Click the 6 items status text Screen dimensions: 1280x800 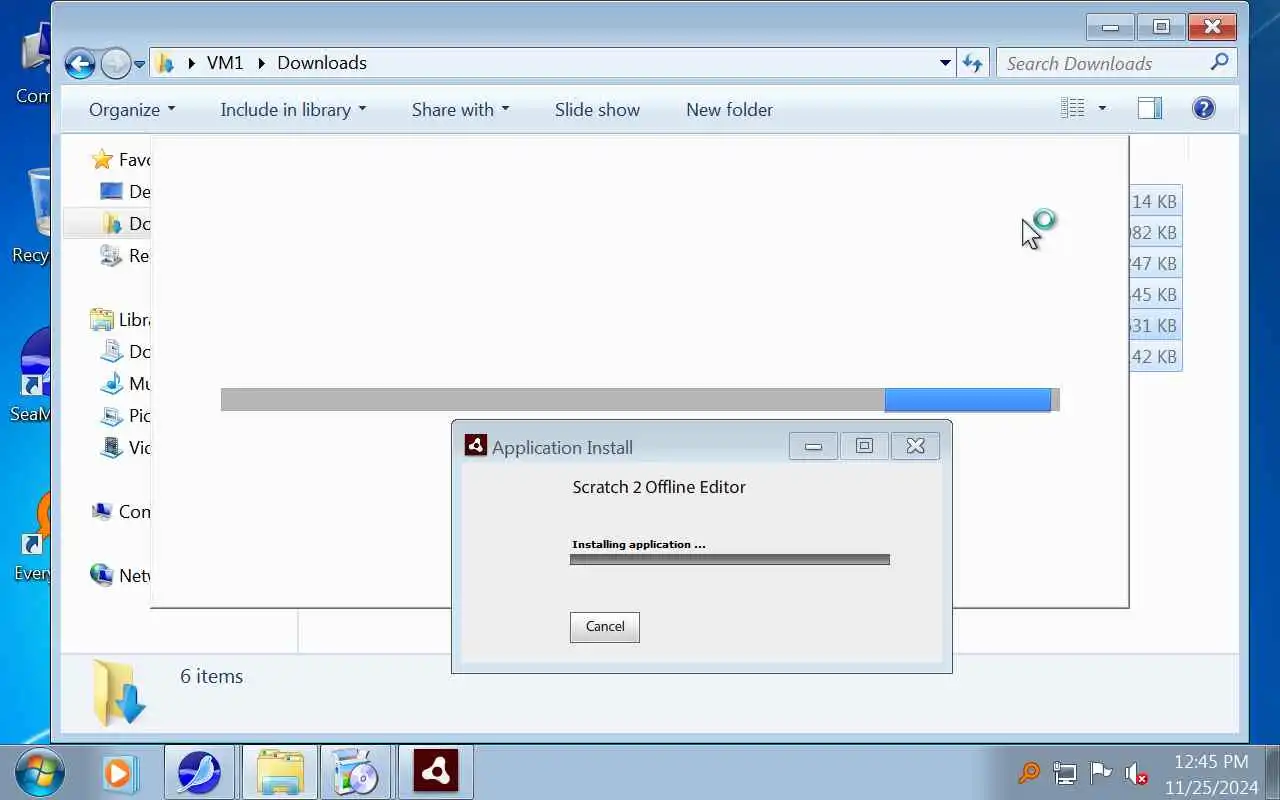pyautogui.click(x=211, y=676)
